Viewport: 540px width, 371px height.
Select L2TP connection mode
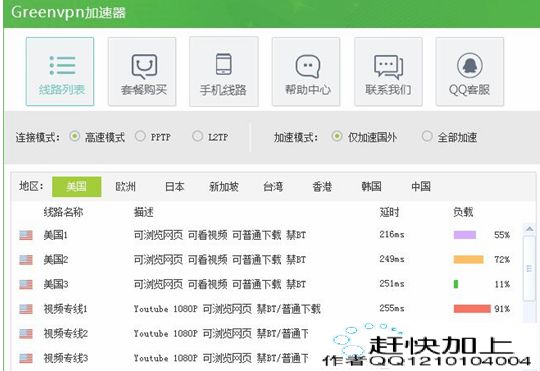click(x=197, y=136)
